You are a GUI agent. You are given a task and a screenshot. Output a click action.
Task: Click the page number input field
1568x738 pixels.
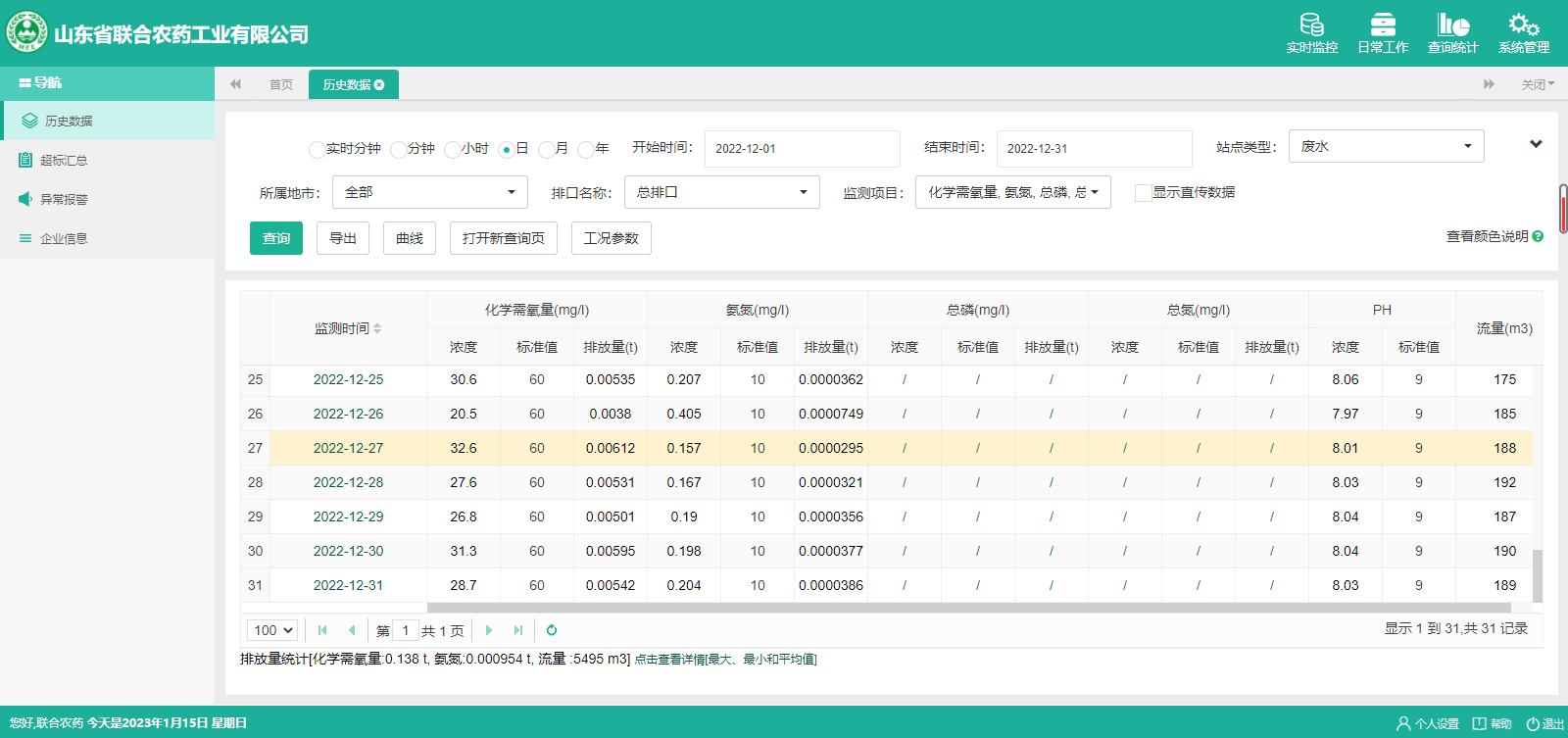(x=406, y=630)
